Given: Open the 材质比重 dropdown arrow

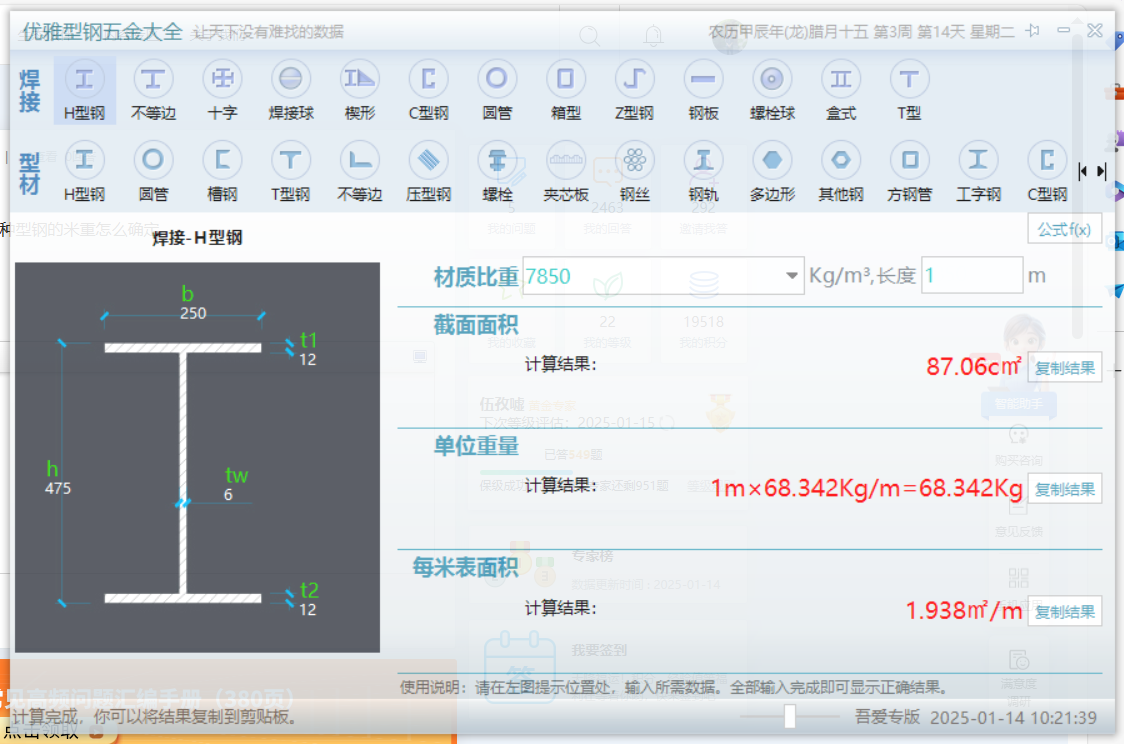Looking at the screenshot, I should pos(791,275).
